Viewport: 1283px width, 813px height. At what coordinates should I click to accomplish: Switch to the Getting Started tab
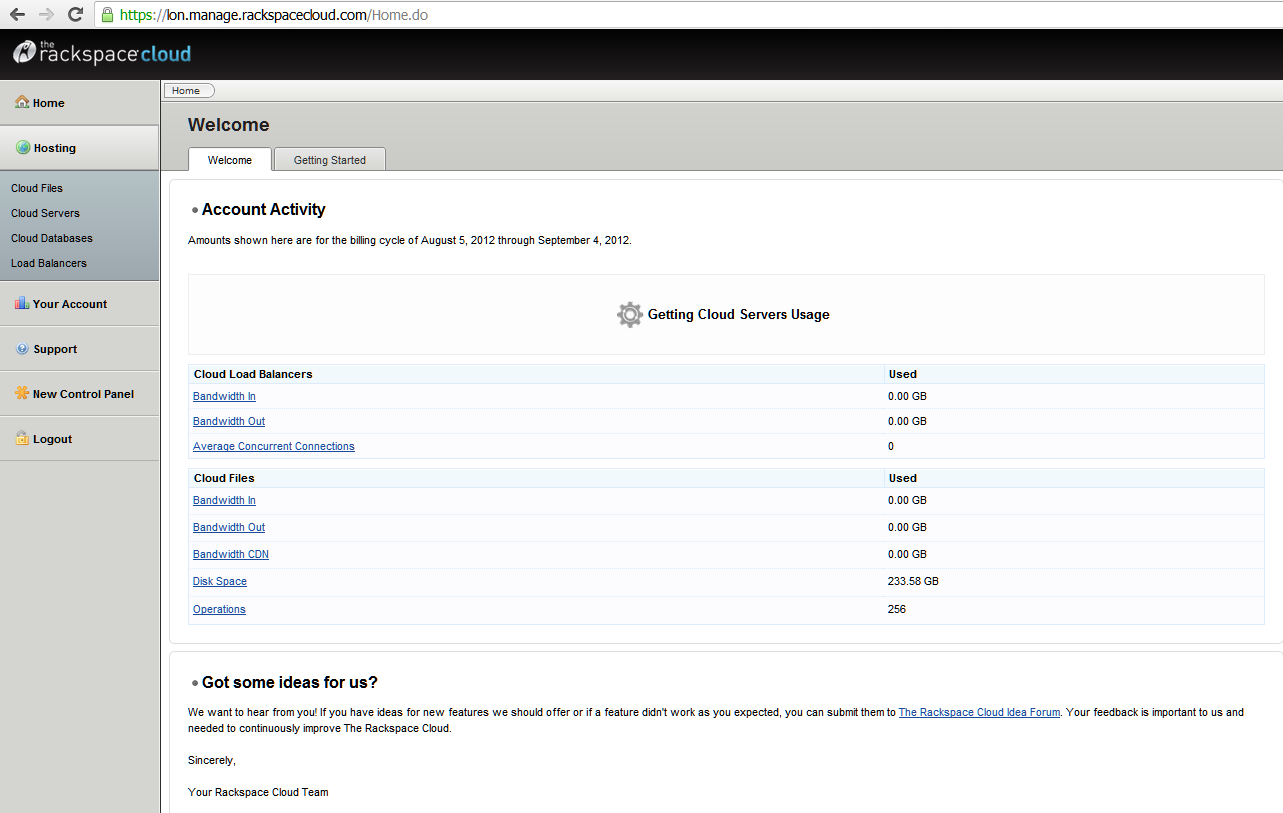point(329,159)
